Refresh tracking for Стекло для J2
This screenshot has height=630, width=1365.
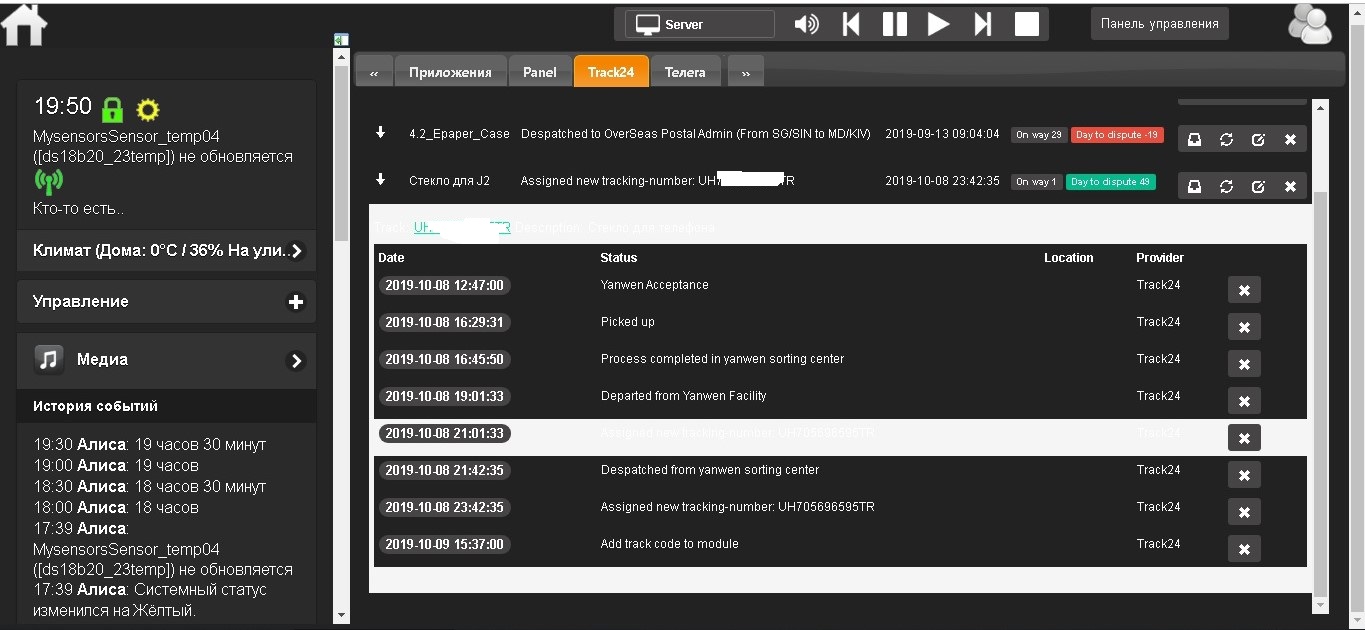1226,186
